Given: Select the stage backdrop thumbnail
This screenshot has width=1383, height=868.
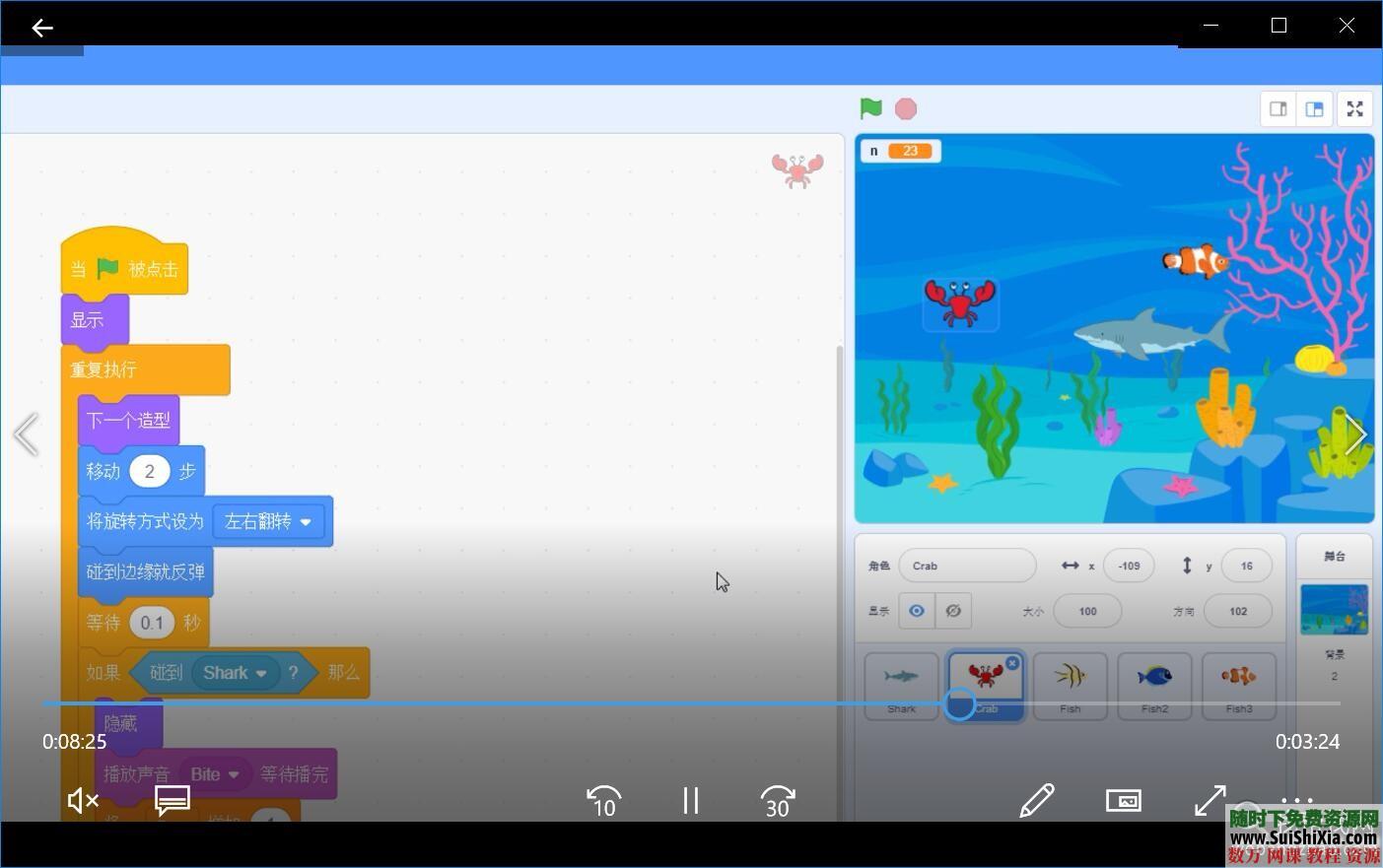Looking at the screenshot, I should (1334, 609).
